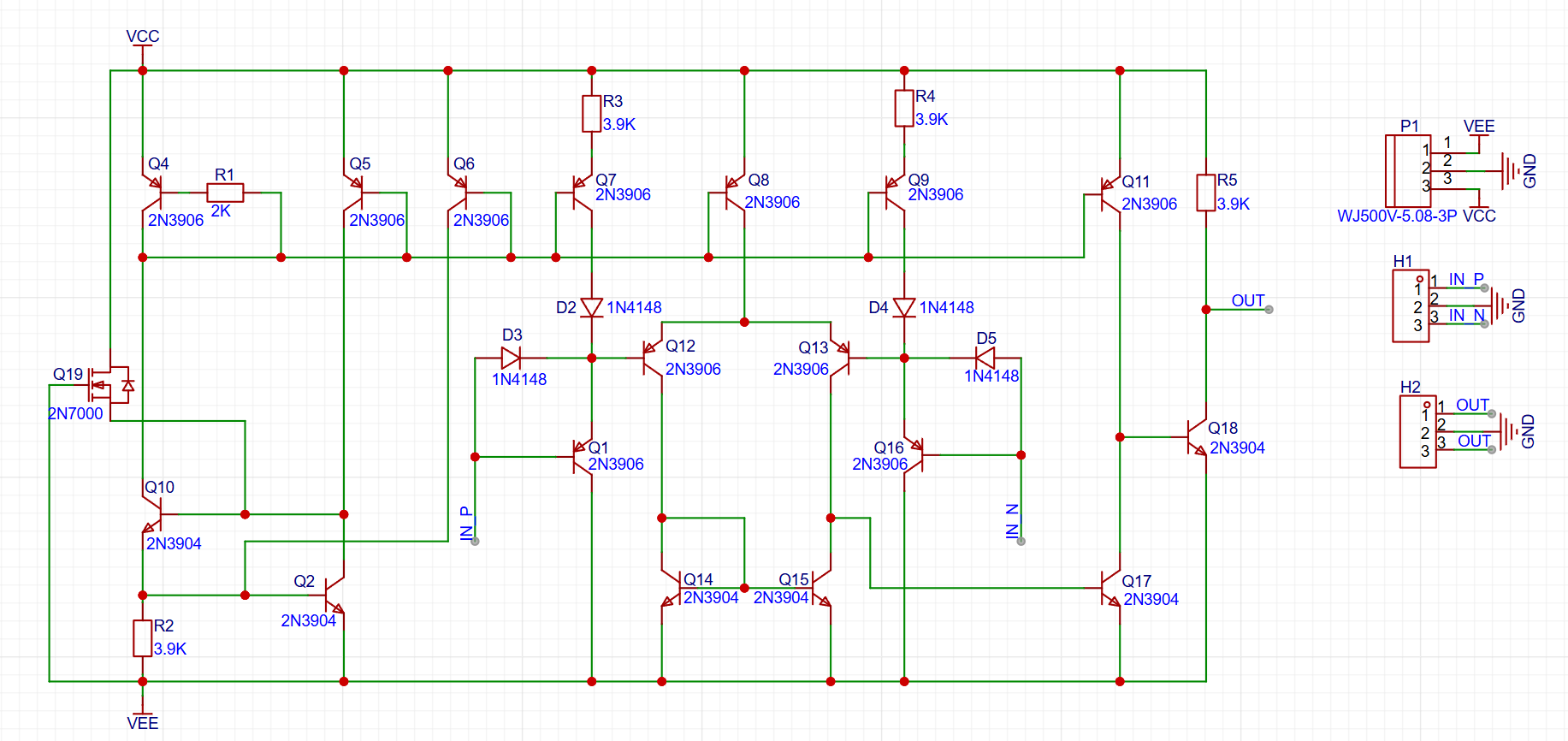Select the Q17 transistor symbol
The height and width of the screenshot is (741, 1568).
(1110, 588)
